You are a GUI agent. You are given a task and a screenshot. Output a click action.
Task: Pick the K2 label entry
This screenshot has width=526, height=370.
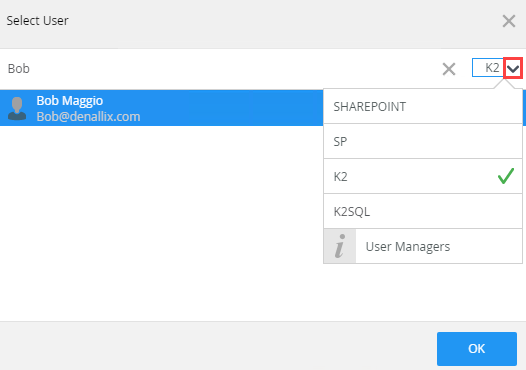pyautogui.click(x=423, y=176)
